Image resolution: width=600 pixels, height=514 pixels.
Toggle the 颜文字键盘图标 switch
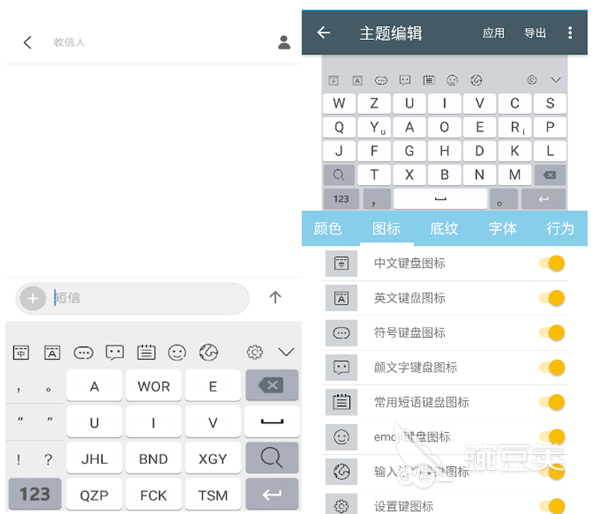tap(553, 368)
